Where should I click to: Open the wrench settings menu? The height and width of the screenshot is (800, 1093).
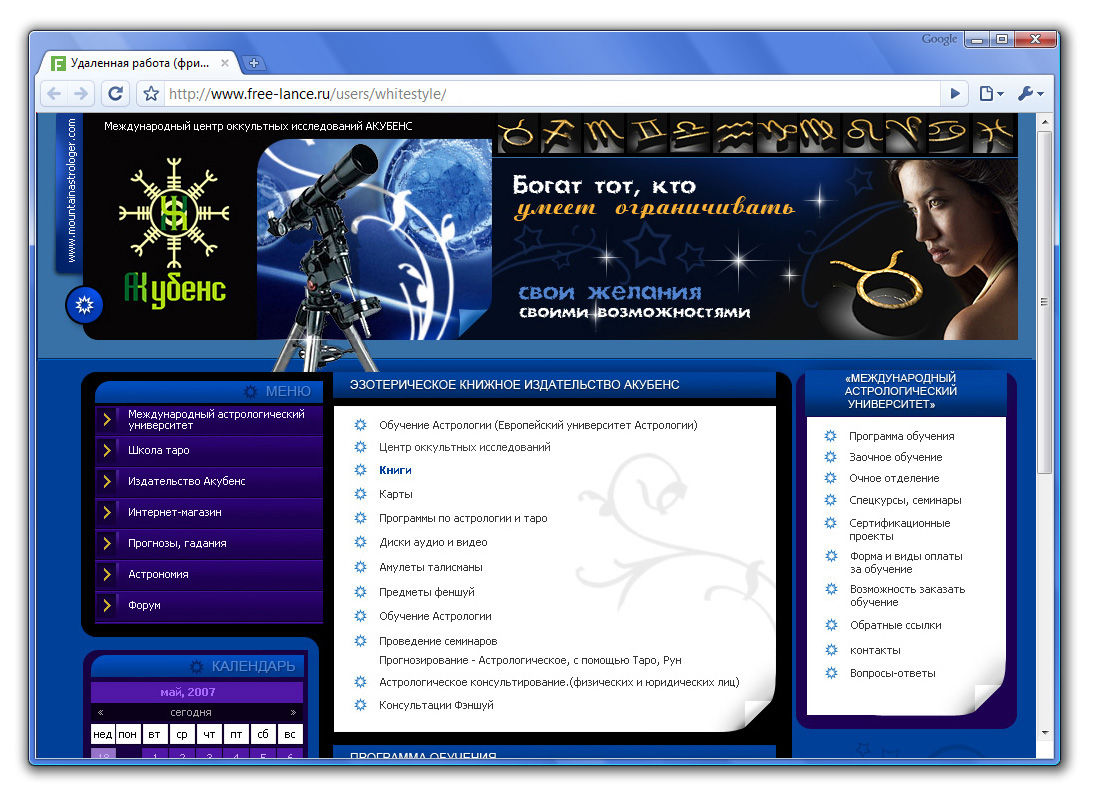point(1030,93)
